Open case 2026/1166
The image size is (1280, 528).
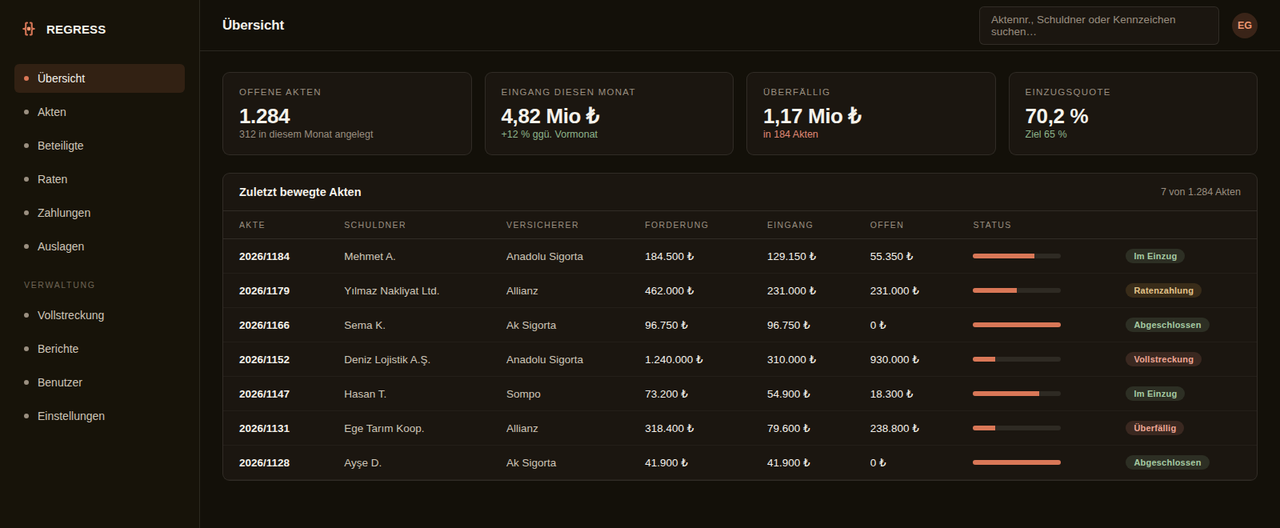click(x=264, y=325)
